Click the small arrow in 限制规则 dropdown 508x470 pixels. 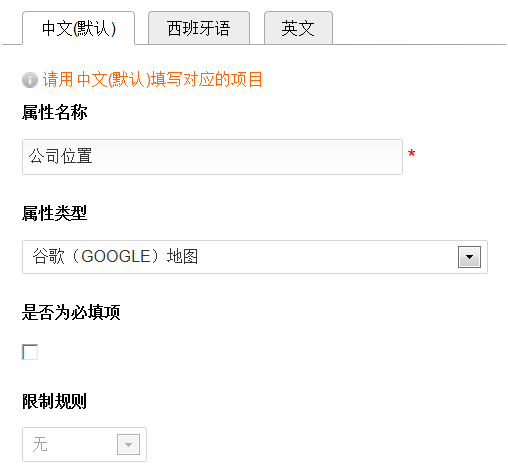[128, 444]
